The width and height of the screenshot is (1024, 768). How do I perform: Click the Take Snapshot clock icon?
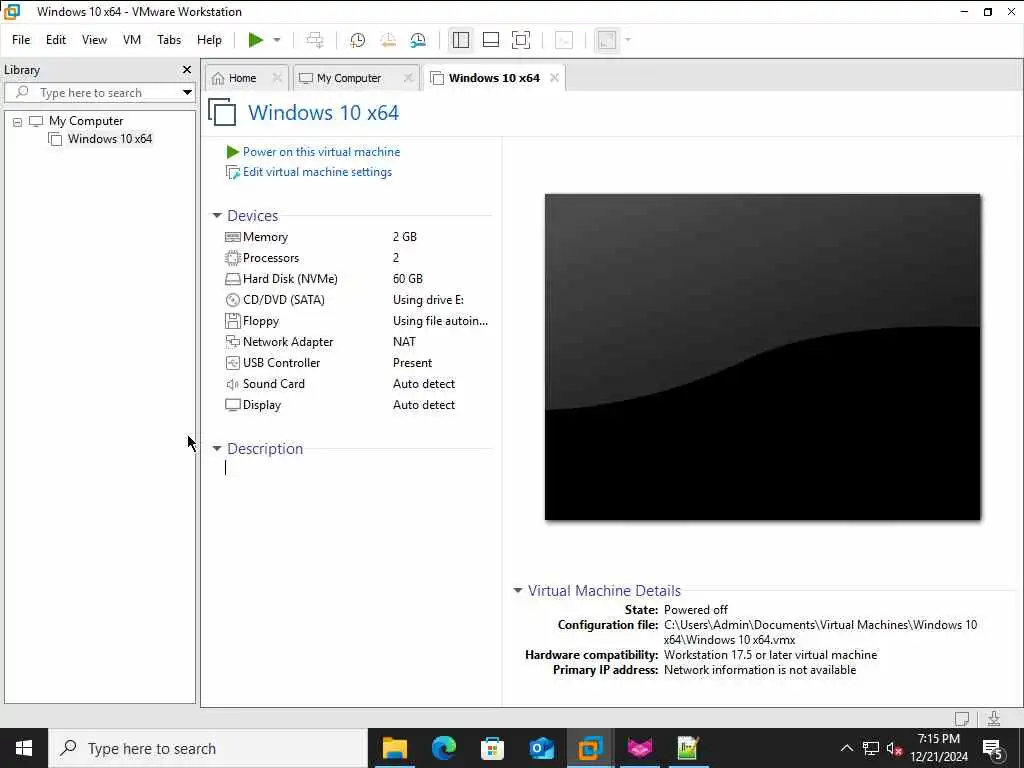tap(357, 40)
